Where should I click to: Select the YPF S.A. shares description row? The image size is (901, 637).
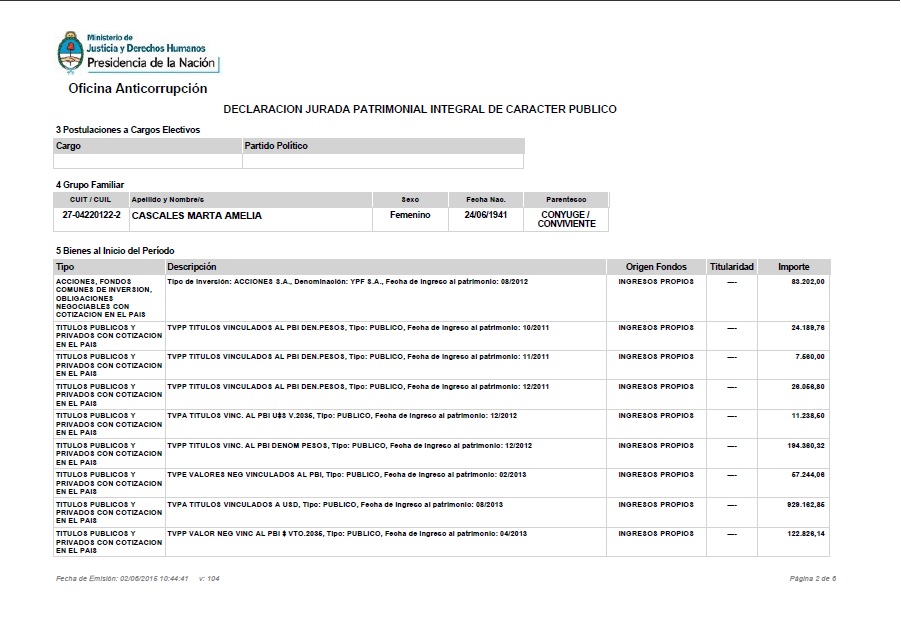click(x=347, y=282)
